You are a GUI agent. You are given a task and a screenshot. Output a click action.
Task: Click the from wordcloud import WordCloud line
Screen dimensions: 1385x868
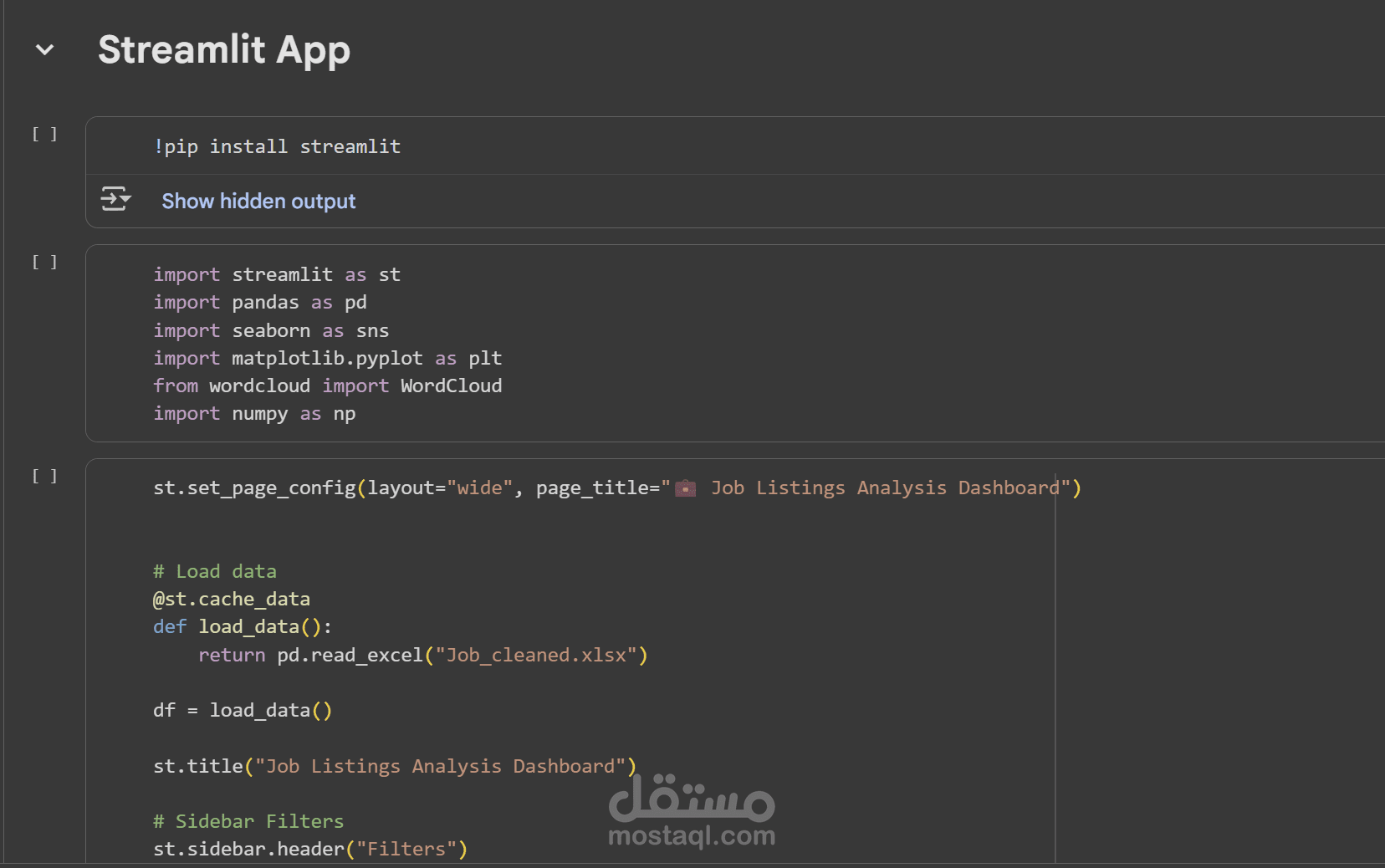[x=327, y=386]
